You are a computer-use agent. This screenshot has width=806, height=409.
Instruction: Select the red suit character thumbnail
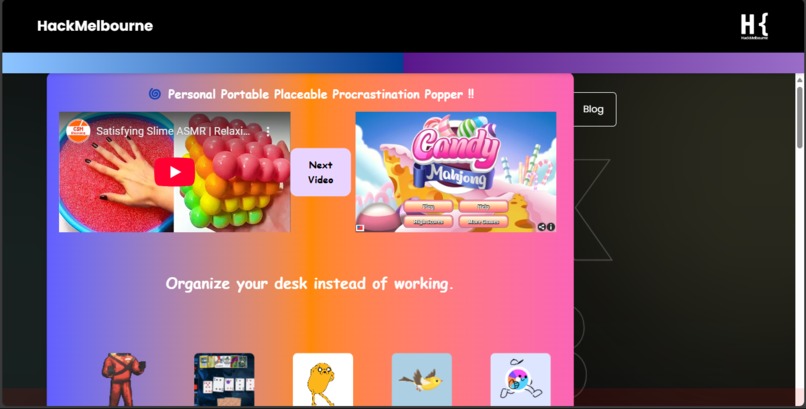tap(124, 380)
